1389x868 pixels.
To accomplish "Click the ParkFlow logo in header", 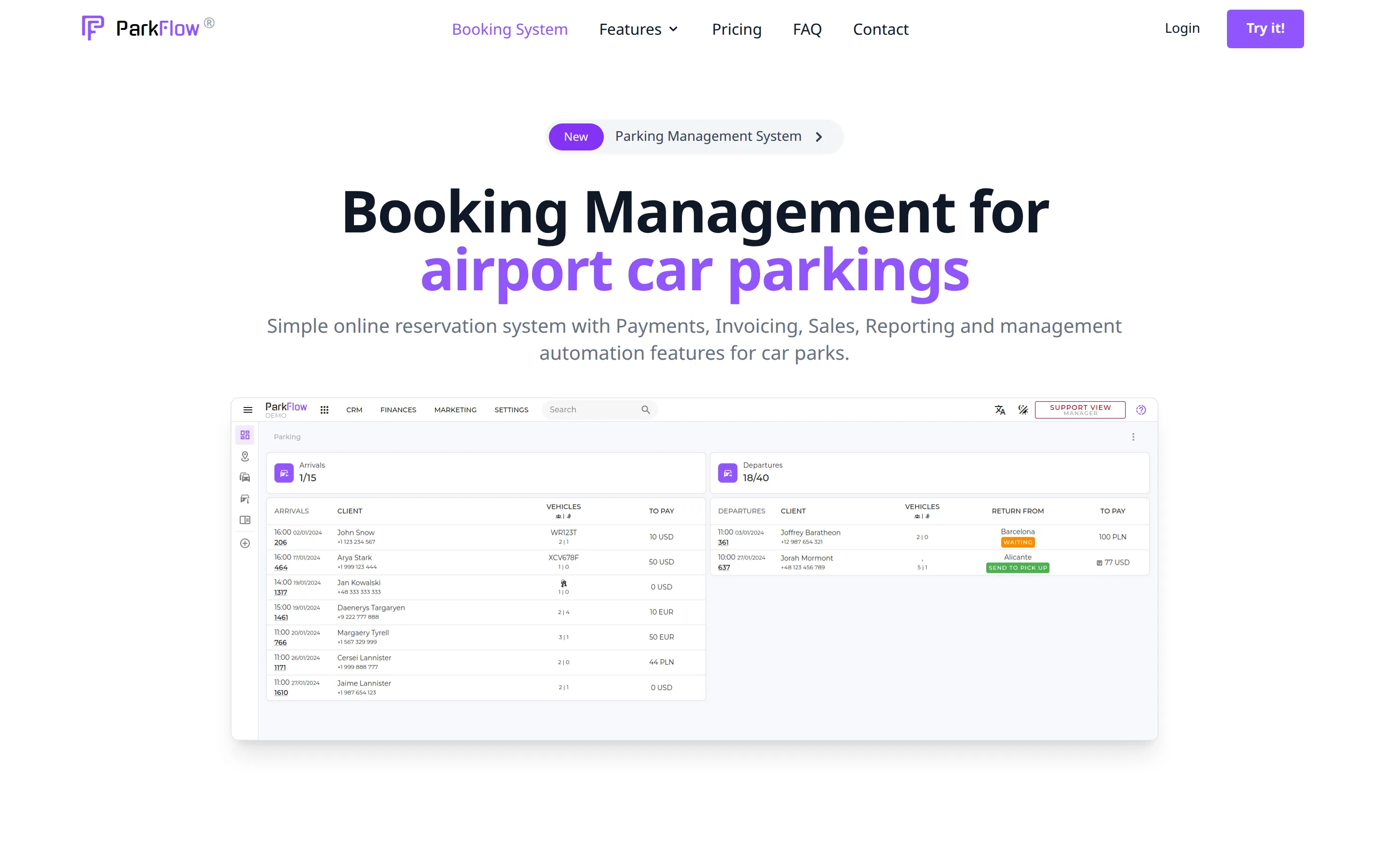I will pos(148,27).
